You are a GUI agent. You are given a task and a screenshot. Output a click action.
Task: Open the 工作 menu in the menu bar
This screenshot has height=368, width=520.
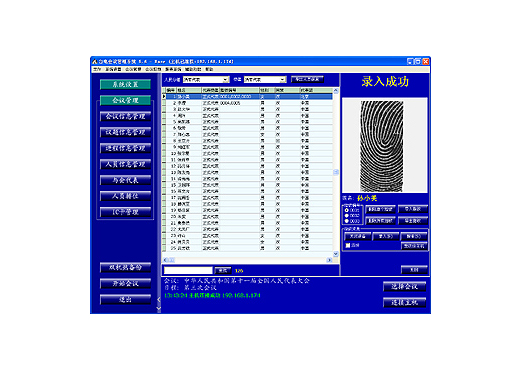[97, 69]
